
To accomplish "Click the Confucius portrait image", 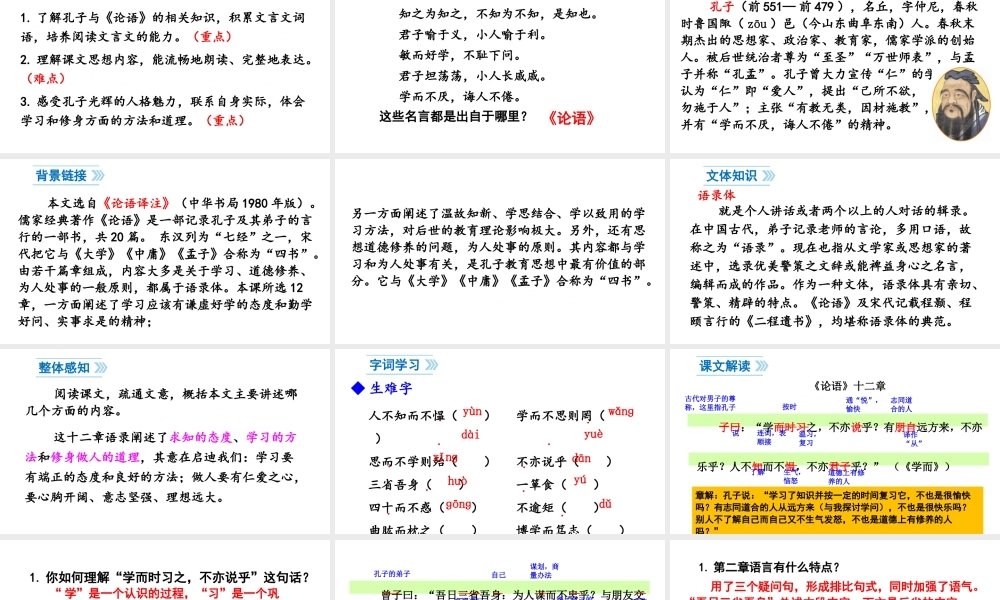I will pyautogui.click(x=960, y=104).
